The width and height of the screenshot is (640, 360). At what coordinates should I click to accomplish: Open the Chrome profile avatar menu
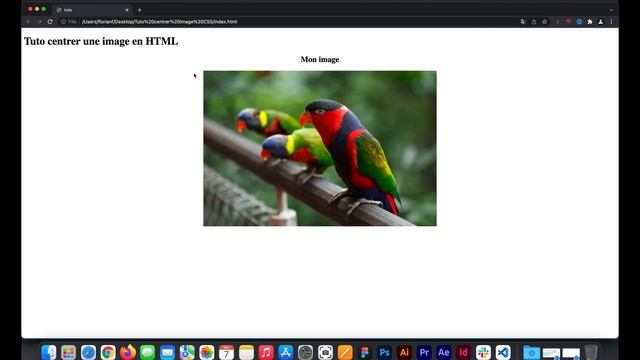tap(600, 22)
